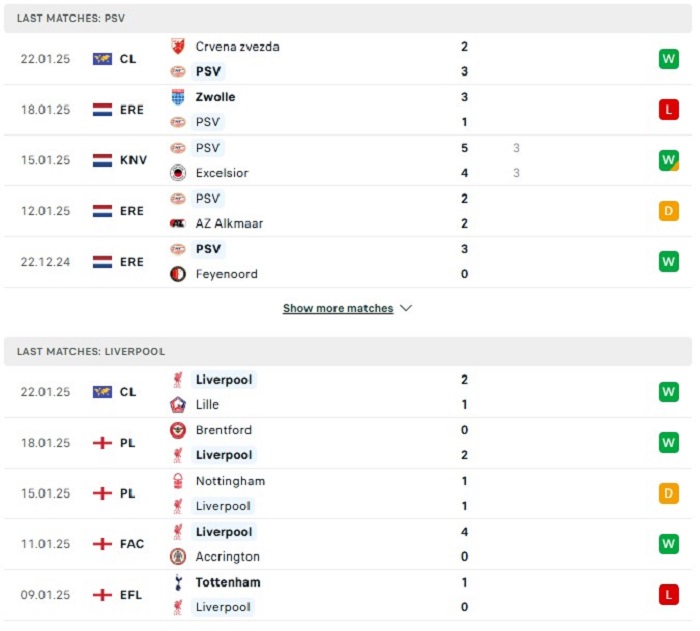Click the Zwolle team logo
Screen dimensions: 700x631
[178, 97]
